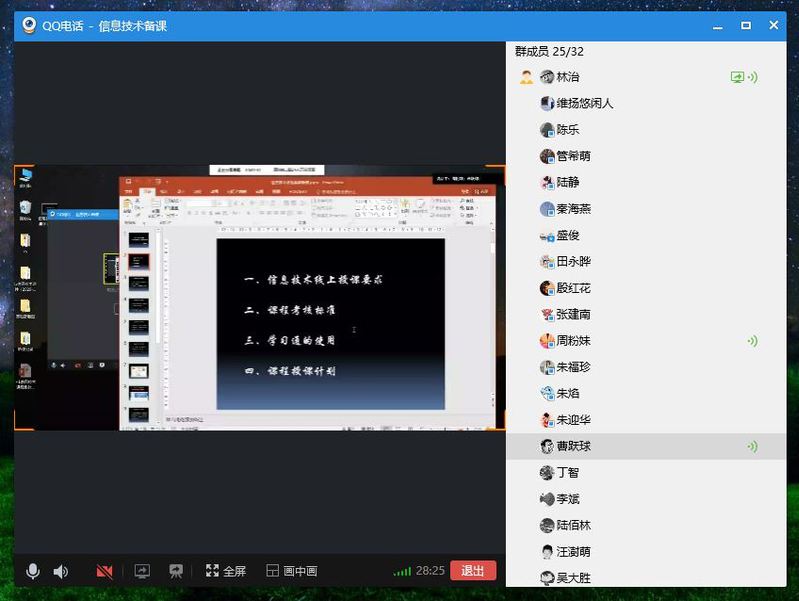Turn on the red disabled camera
The width and height of the screenshot is (799, 601).
point(104,571)
